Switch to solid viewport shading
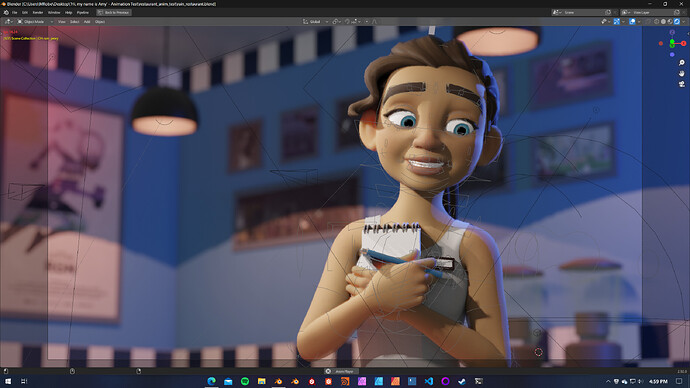This screenshot has height=388, width=690. click(663, 22)
